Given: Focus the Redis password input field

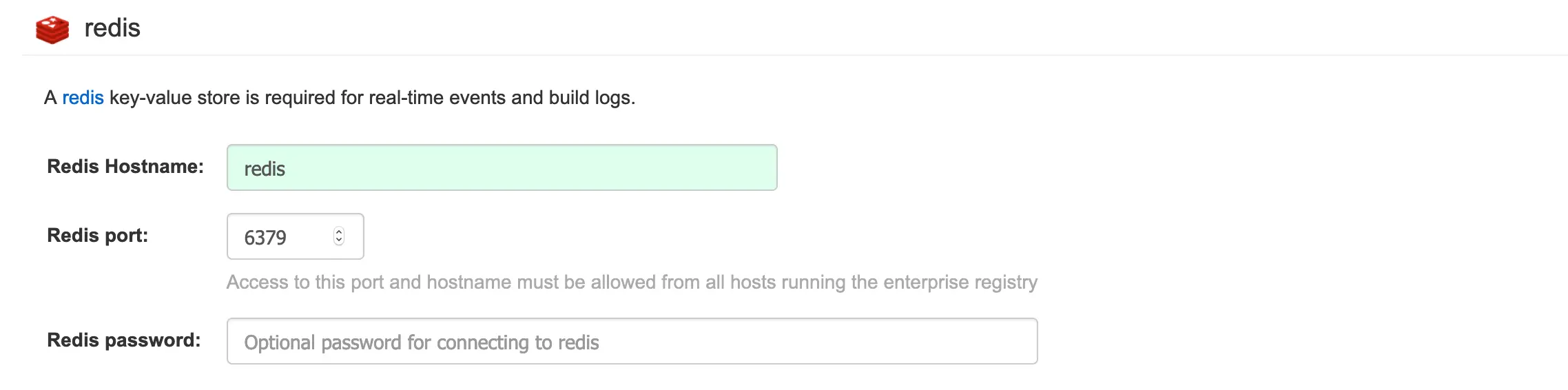Looking at the screenshot, I should coord(632,341).
